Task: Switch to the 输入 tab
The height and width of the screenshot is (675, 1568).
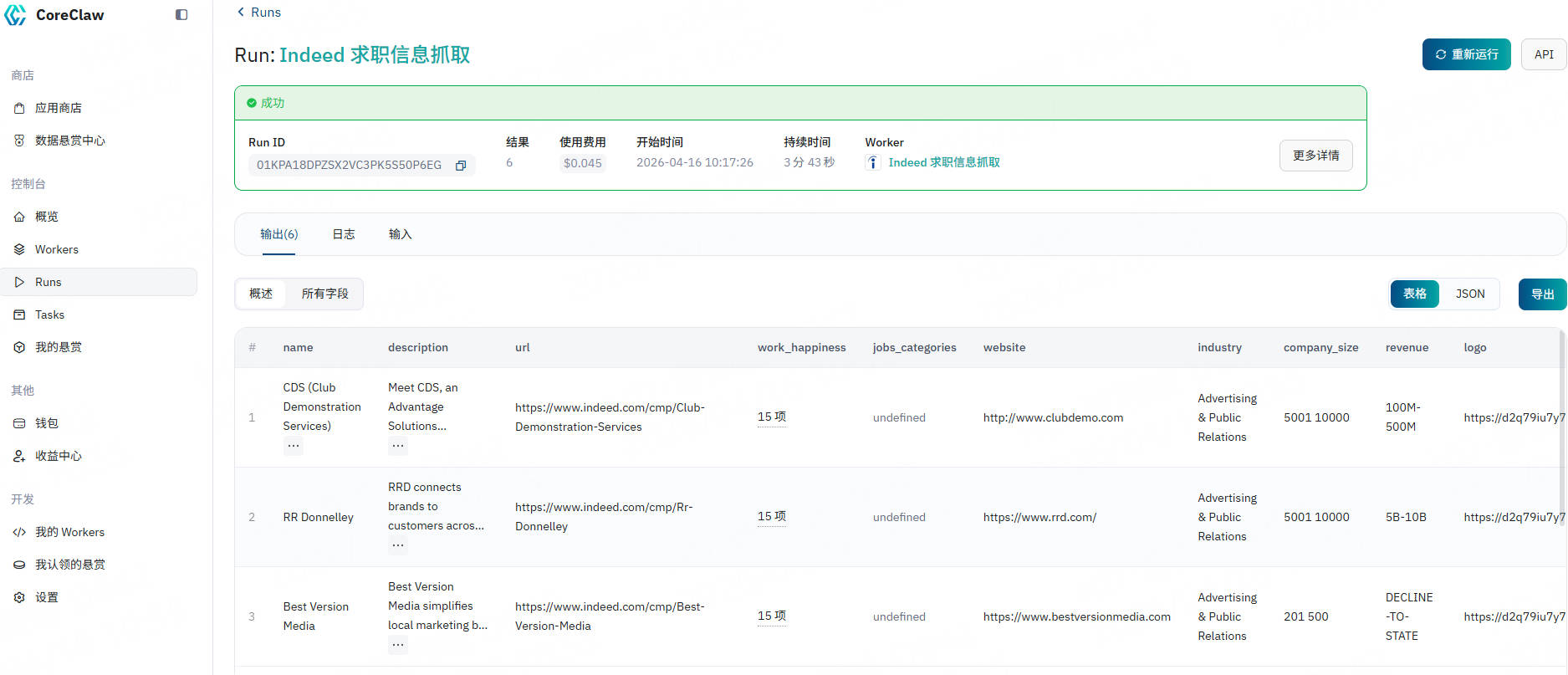Action: (x=400, y=234)
